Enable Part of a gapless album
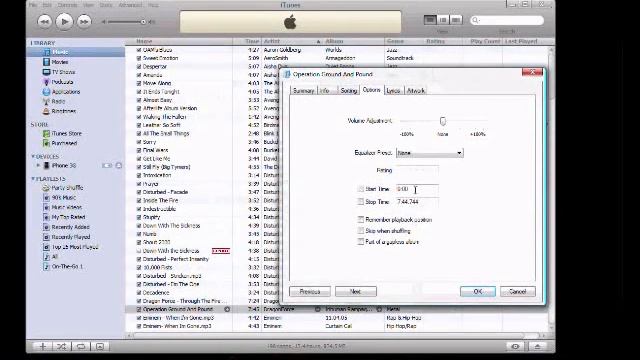The width and height of the screenshot is (640, 360). [360, 242]
